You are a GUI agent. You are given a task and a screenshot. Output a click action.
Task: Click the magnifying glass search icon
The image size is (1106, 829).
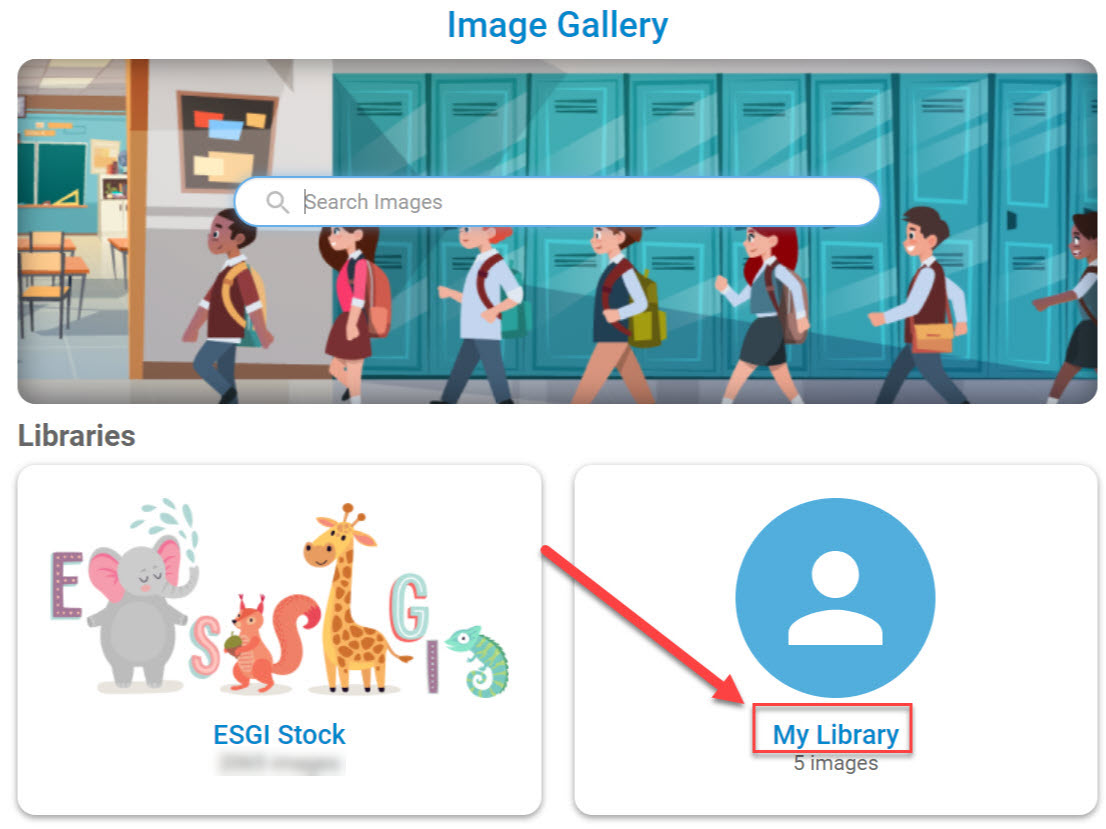coord(277,202)
